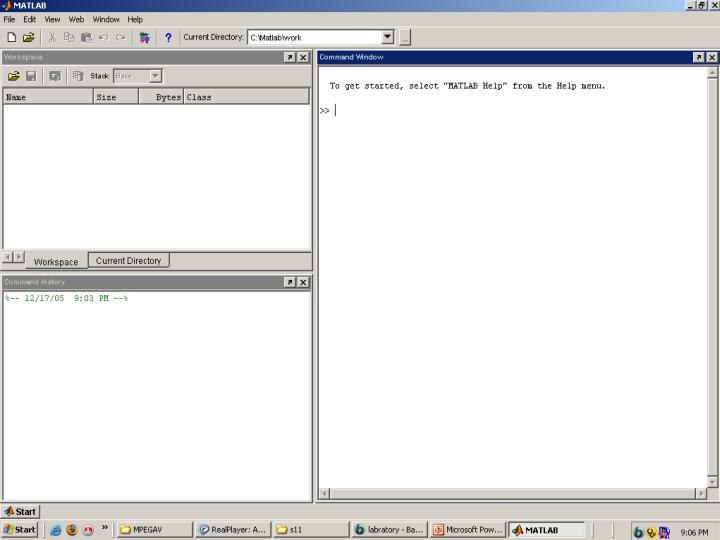Expand the quick launch chevron
Viewport: 720px width, 540px height.
click(x=105, y=527)
